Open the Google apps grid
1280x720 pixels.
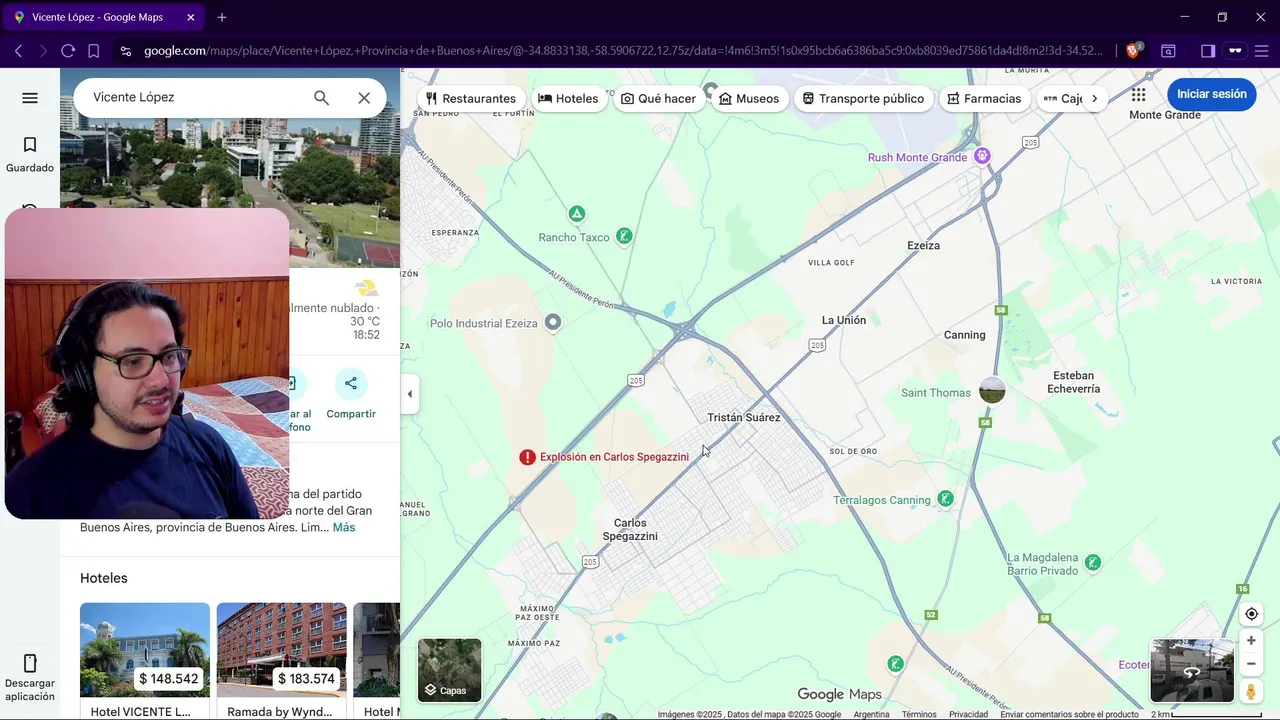coord(1138,94)
